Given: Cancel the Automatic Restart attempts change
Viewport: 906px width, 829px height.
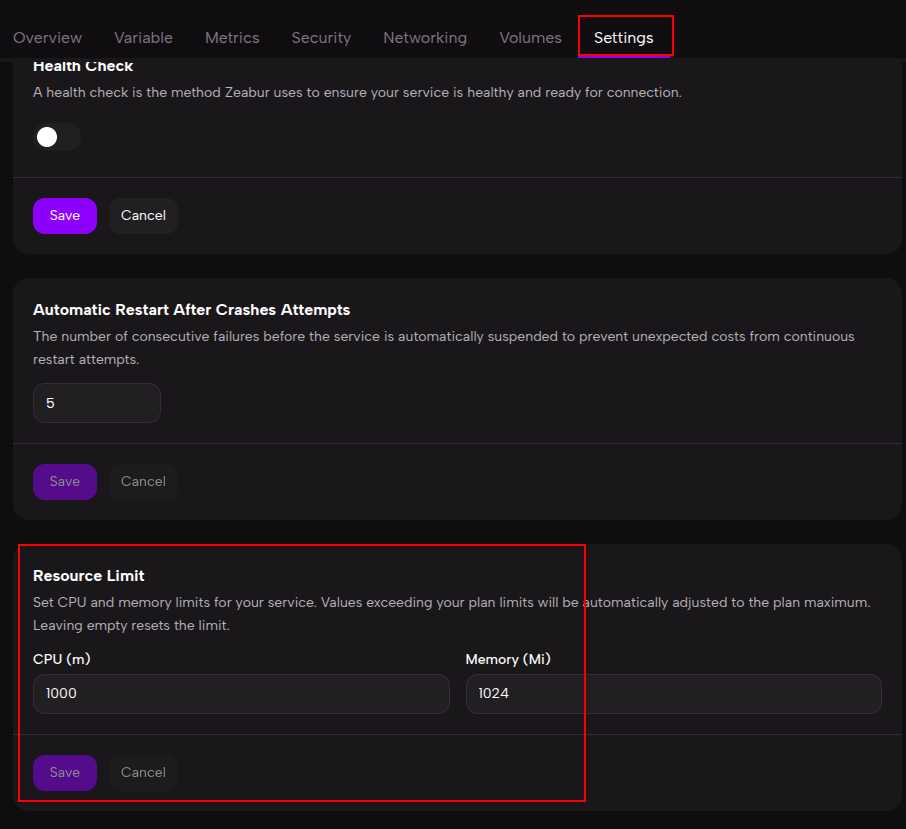Looking at the screenshot, I should click(143, 482).
